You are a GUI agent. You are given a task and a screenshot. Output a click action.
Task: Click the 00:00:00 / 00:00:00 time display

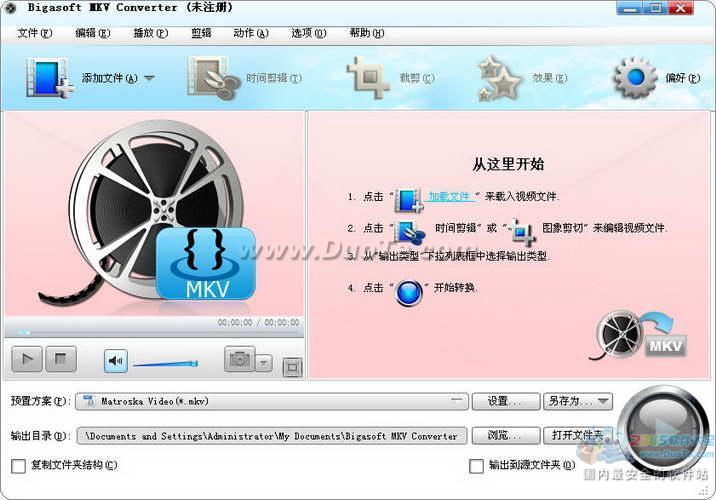coord(258,322)
